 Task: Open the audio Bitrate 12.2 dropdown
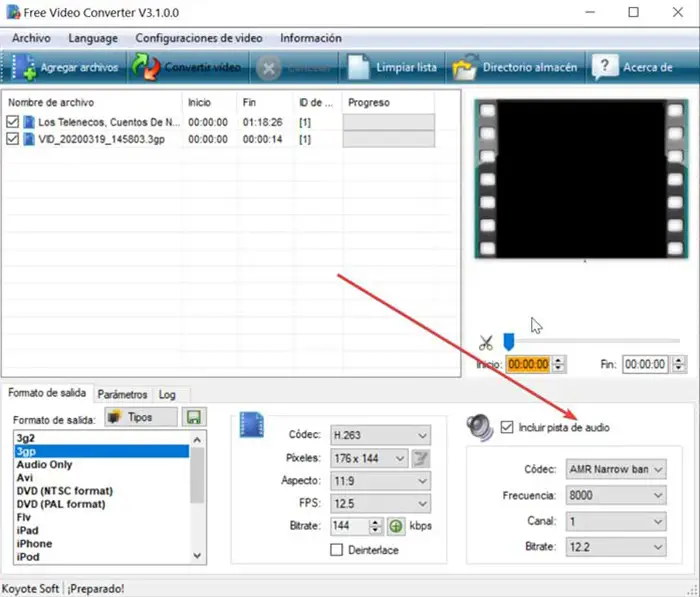[x=616, y=547]
